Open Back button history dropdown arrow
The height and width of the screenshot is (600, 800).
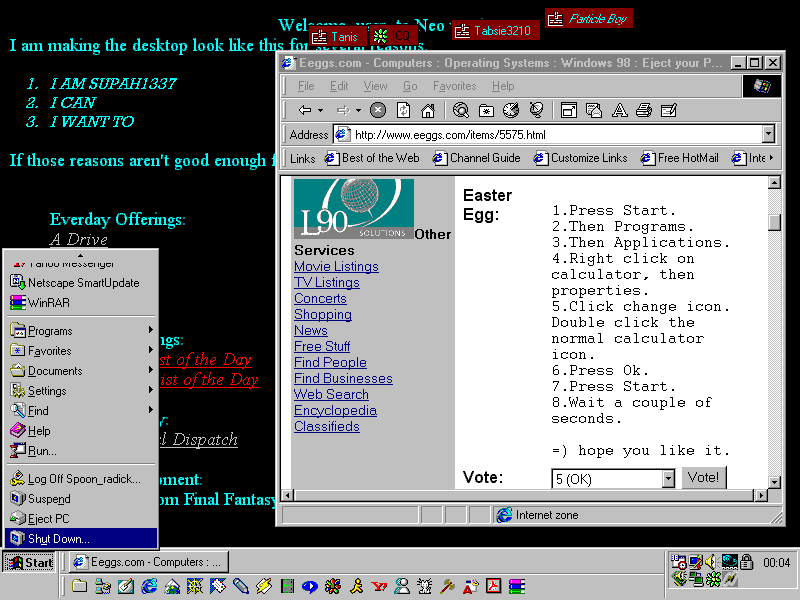point(320,110)
